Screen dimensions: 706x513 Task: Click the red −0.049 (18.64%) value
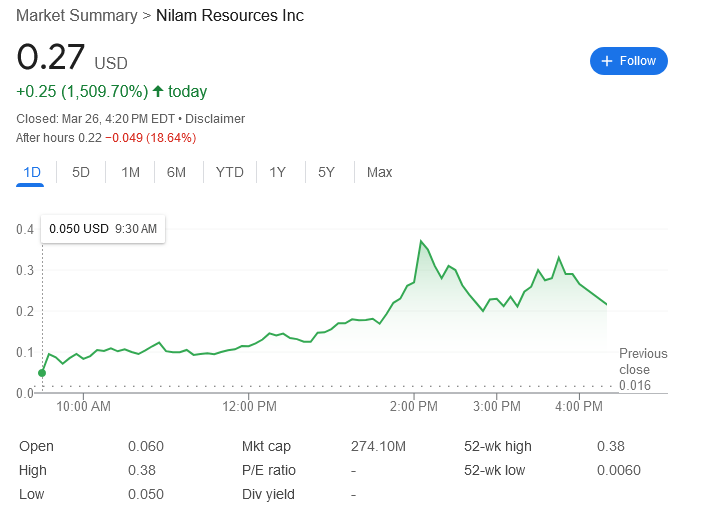tap(151, 138)
